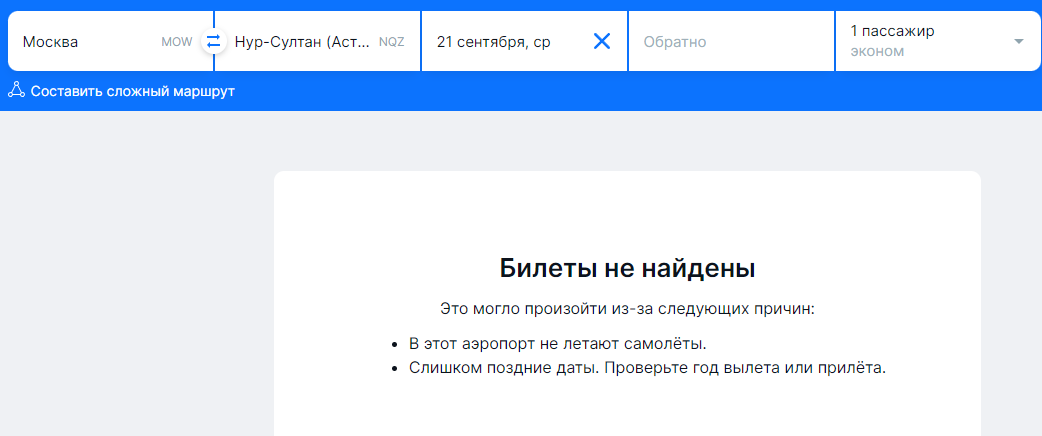
Task: Expand the passenger dropdown arrow
Action: [1019, 42]
